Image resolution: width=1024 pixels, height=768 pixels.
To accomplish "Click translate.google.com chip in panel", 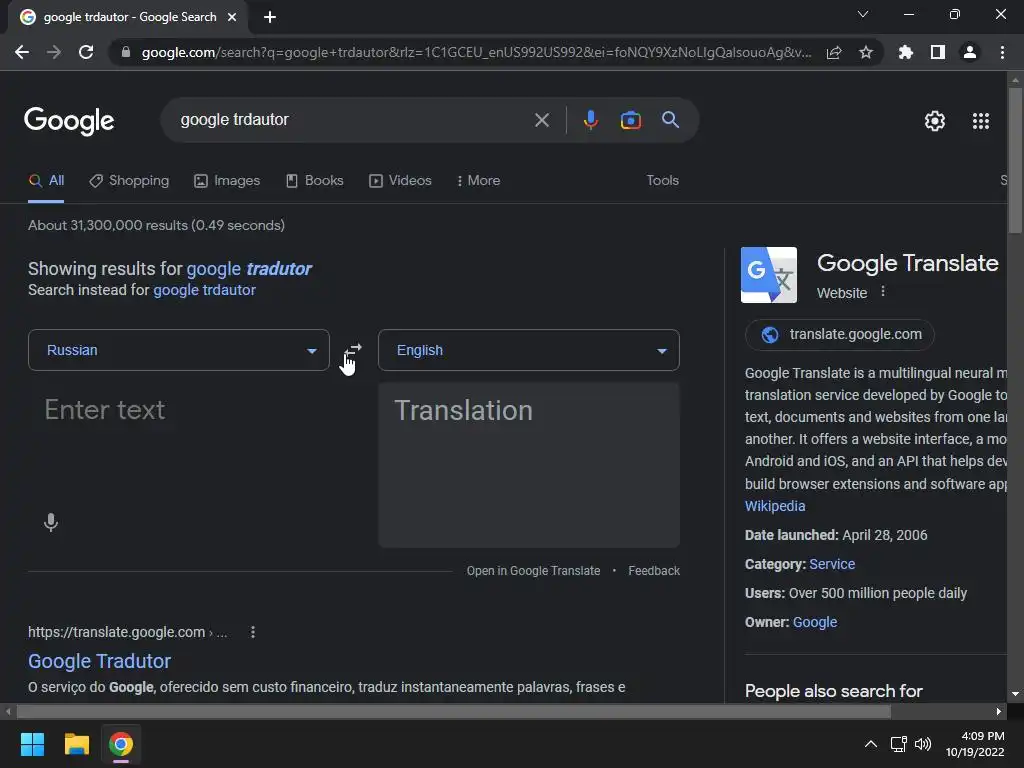I will coord(840,334).
